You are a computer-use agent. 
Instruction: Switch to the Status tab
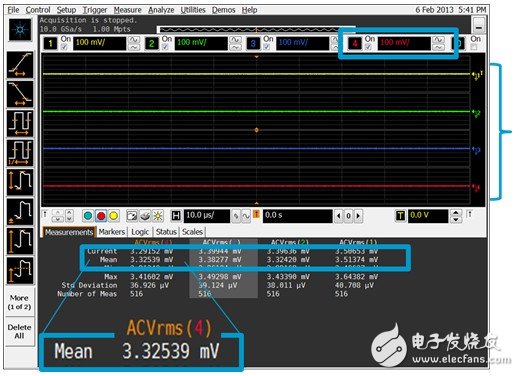166,232
